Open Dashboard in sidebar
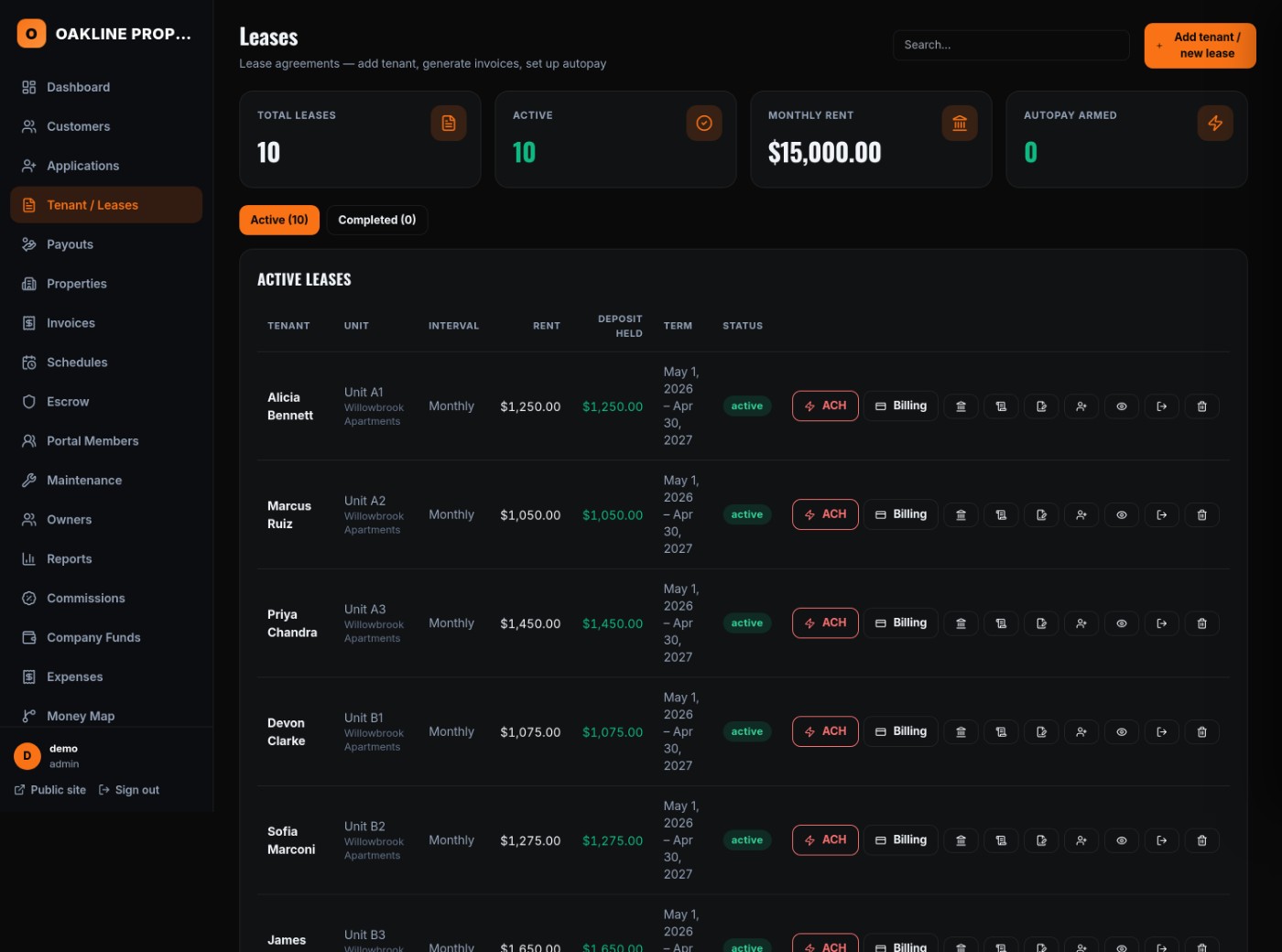Image resolution: width=1282 pixels, height=952 pixels. click(x=106, y=87)
